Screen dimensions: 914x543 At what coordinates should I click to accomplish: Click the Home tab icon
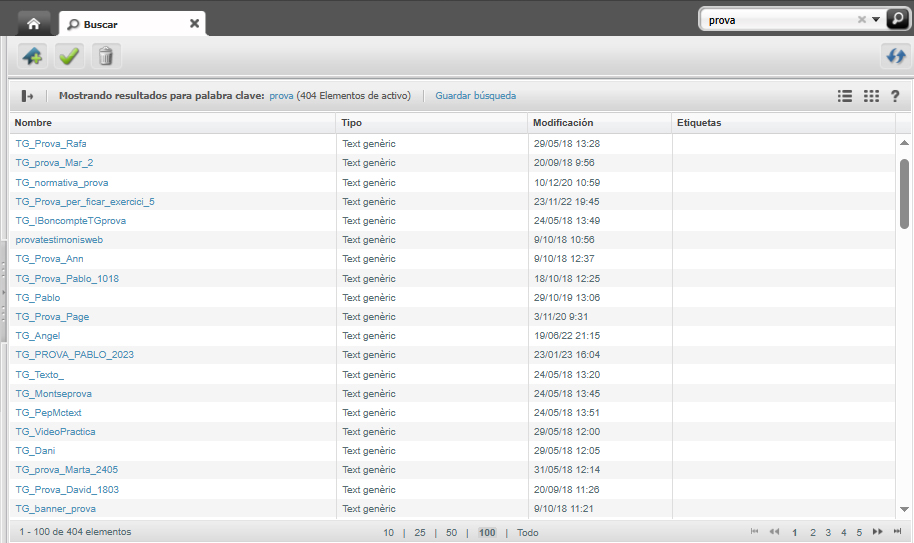(33, 23)
